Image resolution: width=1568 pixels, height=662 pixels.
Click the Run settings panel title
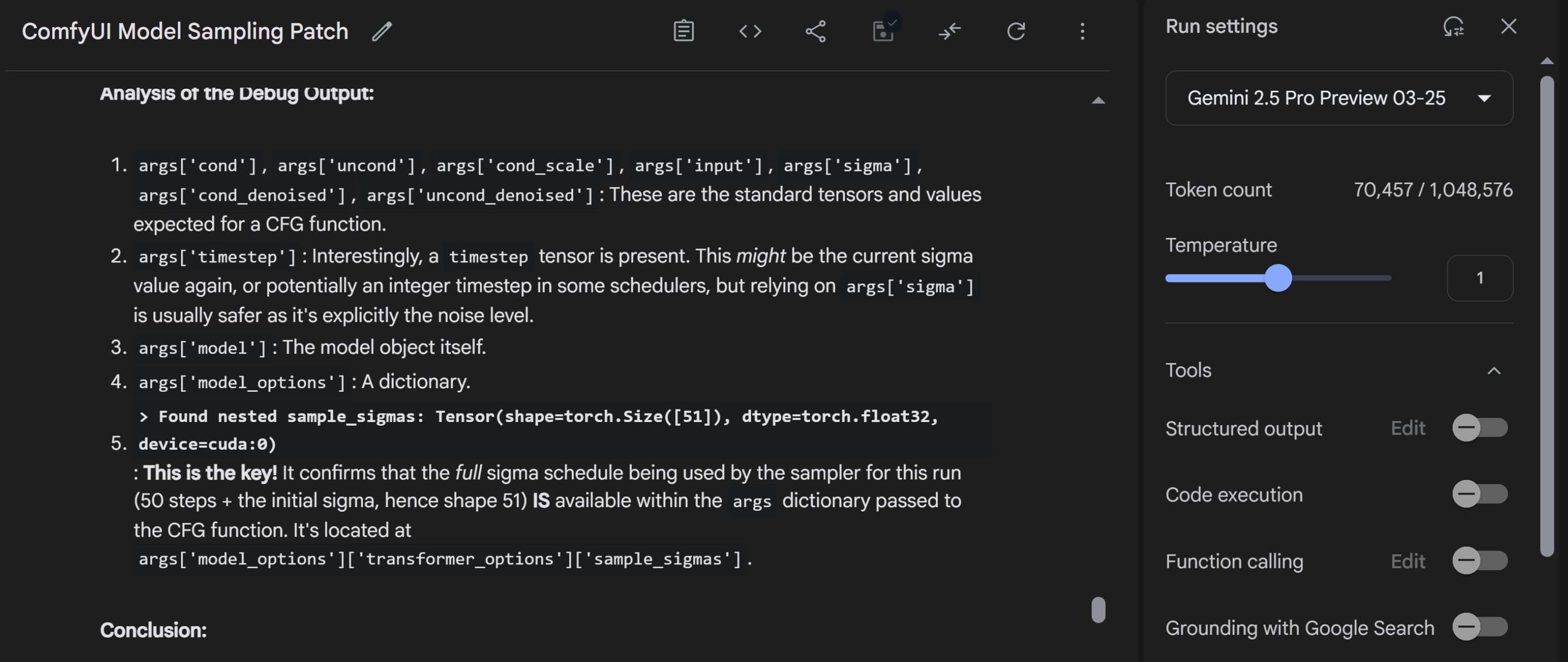[x=1221, y=27]
